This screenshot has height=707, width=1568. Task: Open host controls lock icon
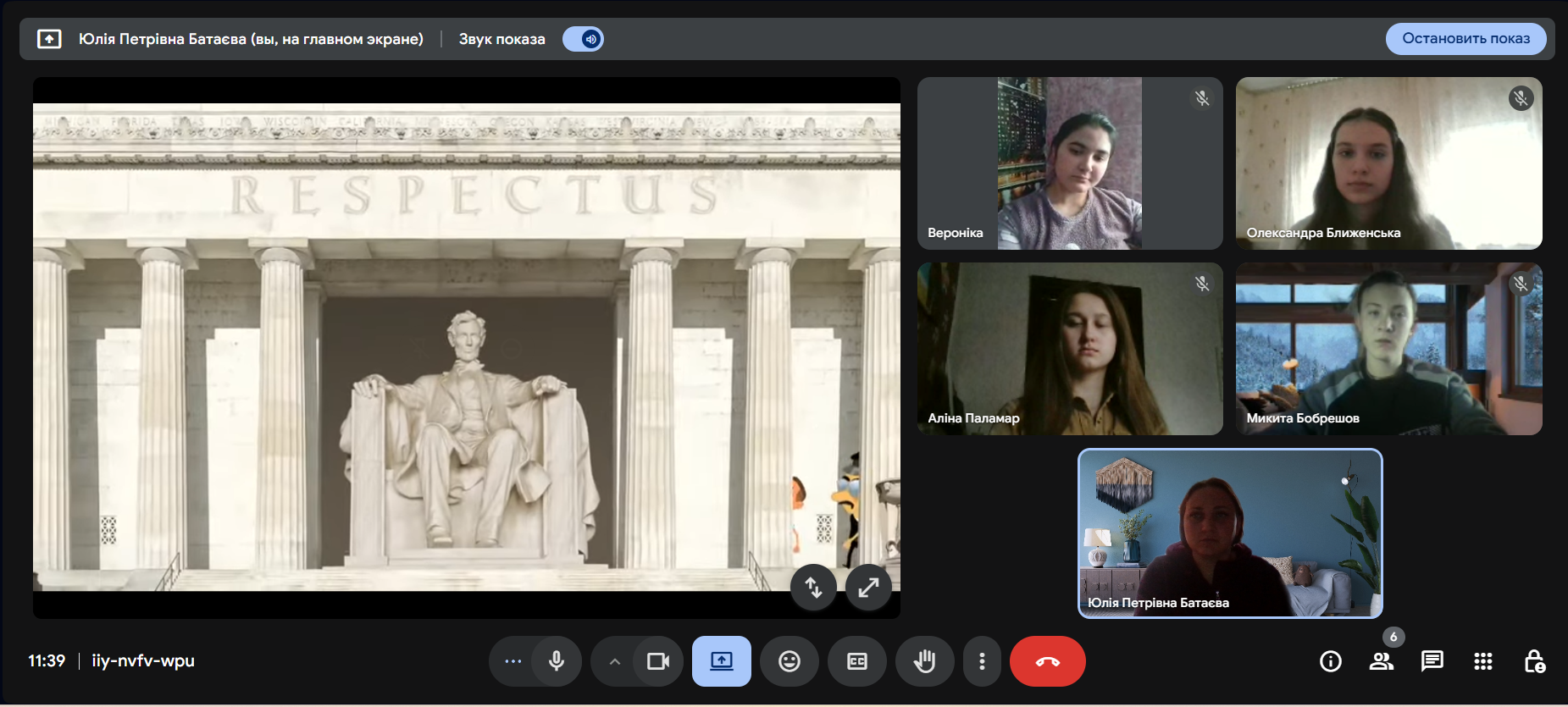coord(1534,661)
